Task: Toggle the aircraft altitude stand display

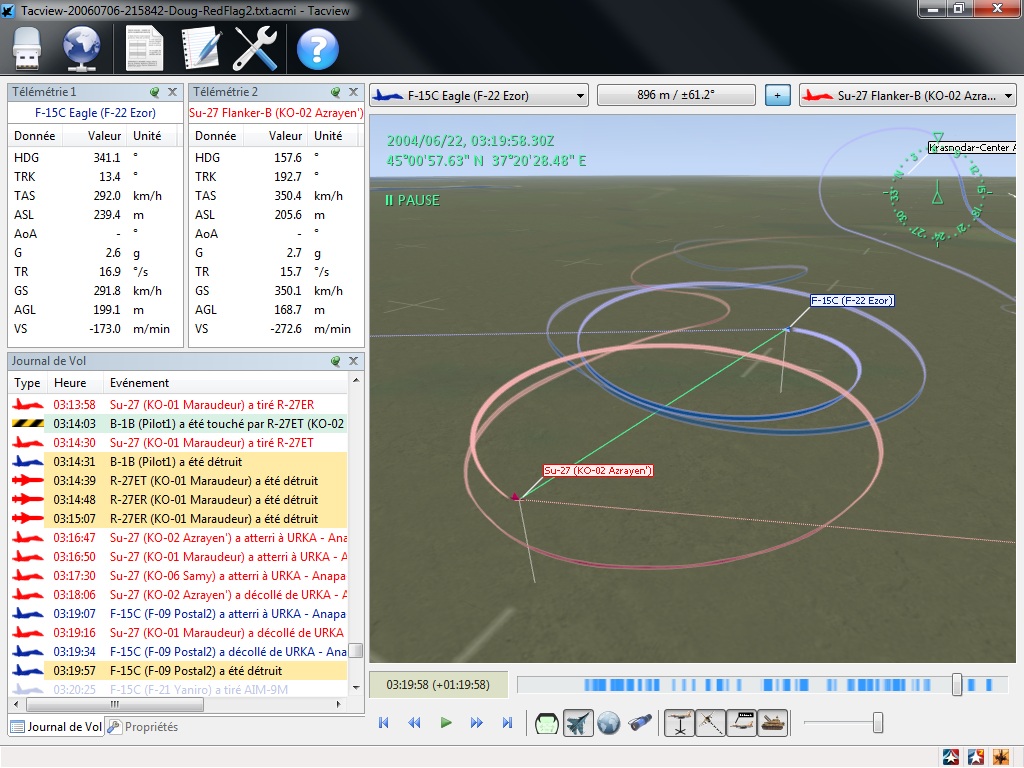Action: coord(680,723)
